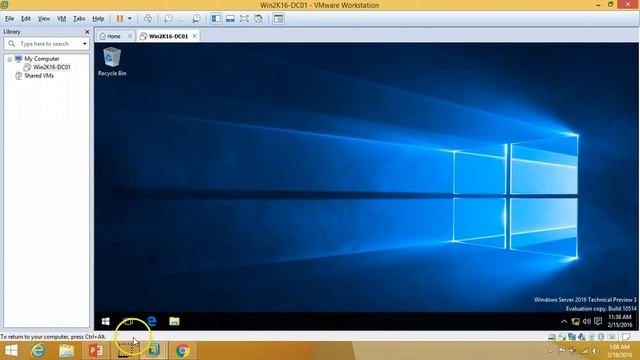Image resolution: width=640 pixels, height=360 pixels.
Task: Select Win2K16-DC01 in the library tree
Action: (x=51, y=67)
